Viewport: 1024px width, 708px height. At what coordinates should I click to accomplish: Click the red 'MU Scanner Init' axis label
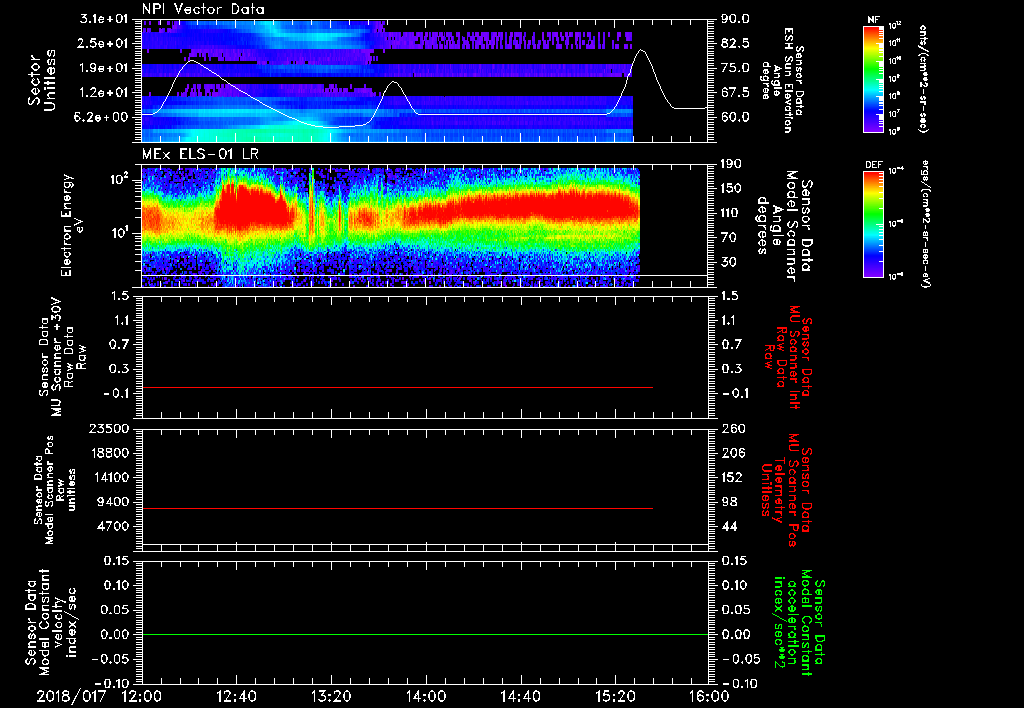pyautogui.click(x=787, y=357)
